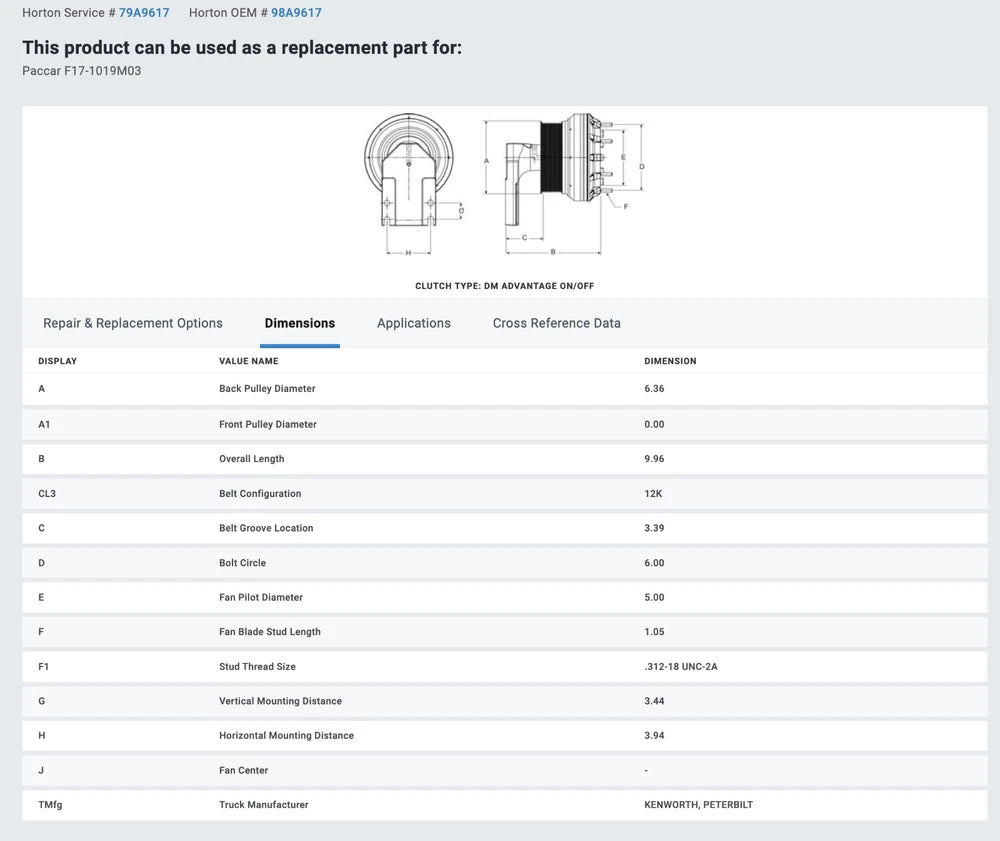Select the Bolt Circle row
This screenshot has width=1000, height=841.
click(243, 563)
